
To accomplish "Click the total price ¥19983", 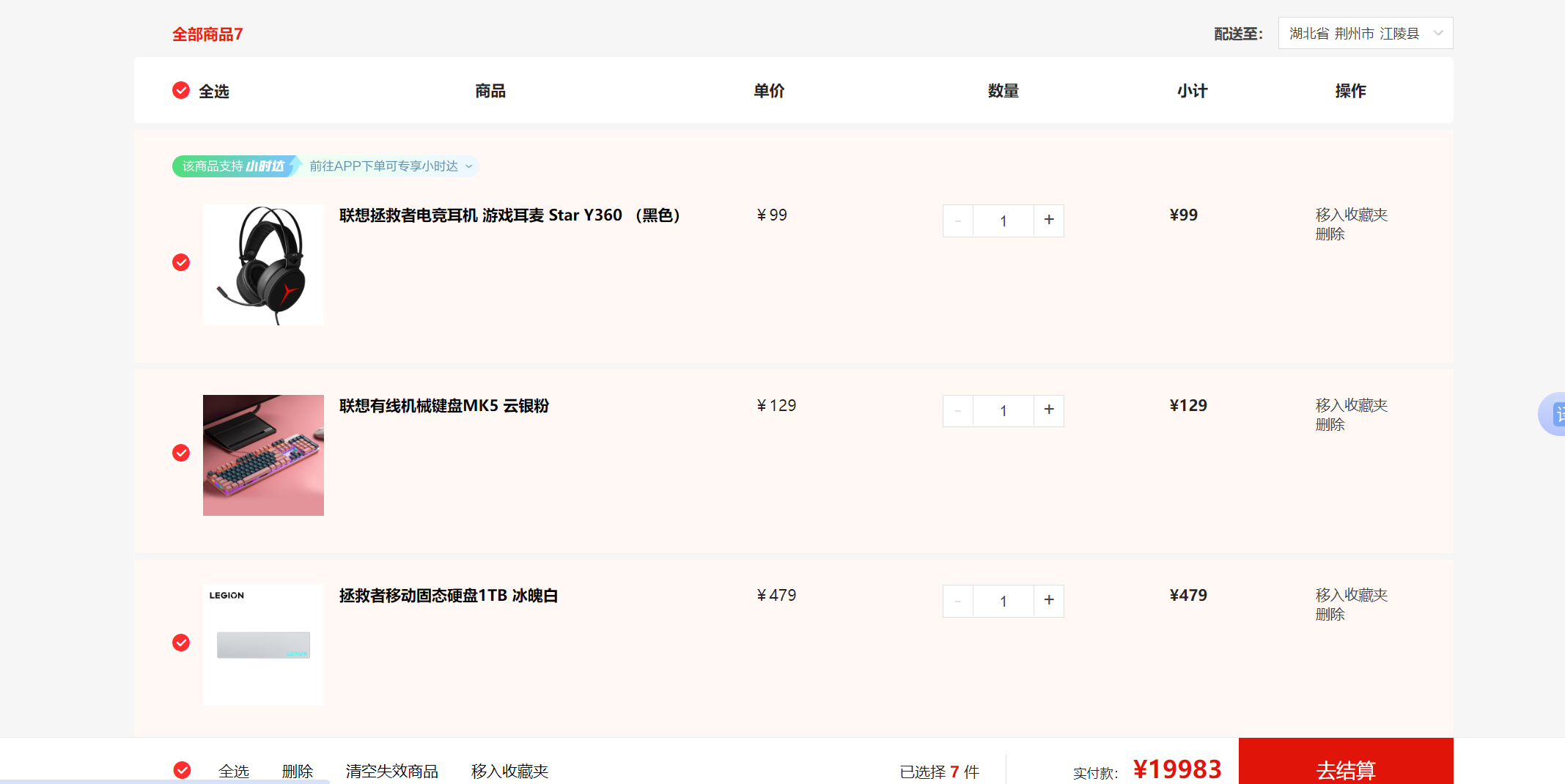I will pos(1177,769).
